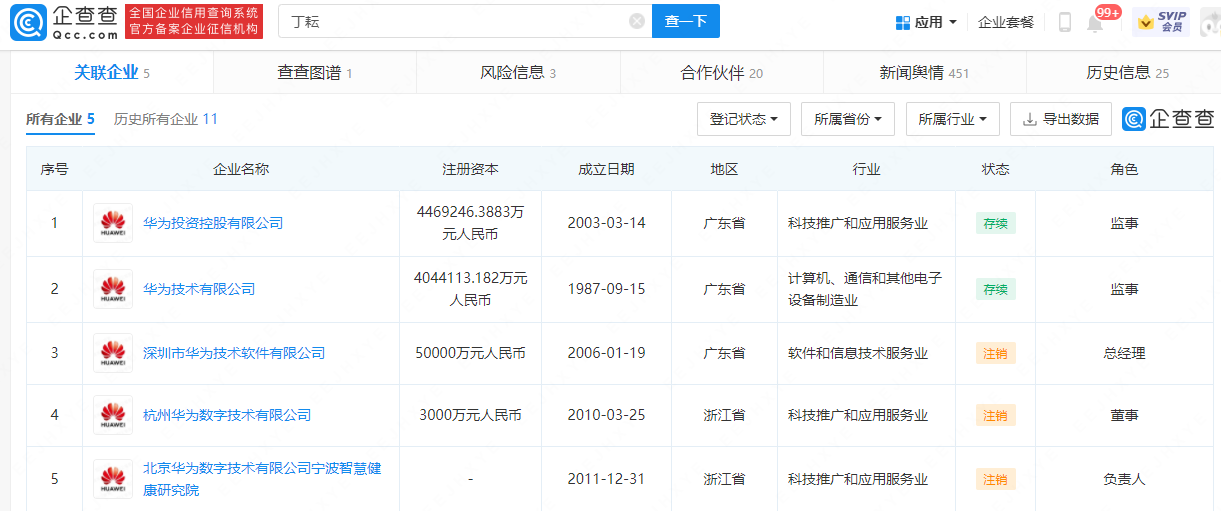Viewport: 1221px width, 511px height.
Task: Click the date 2011-12-31
Action: (x=606, y=479)
